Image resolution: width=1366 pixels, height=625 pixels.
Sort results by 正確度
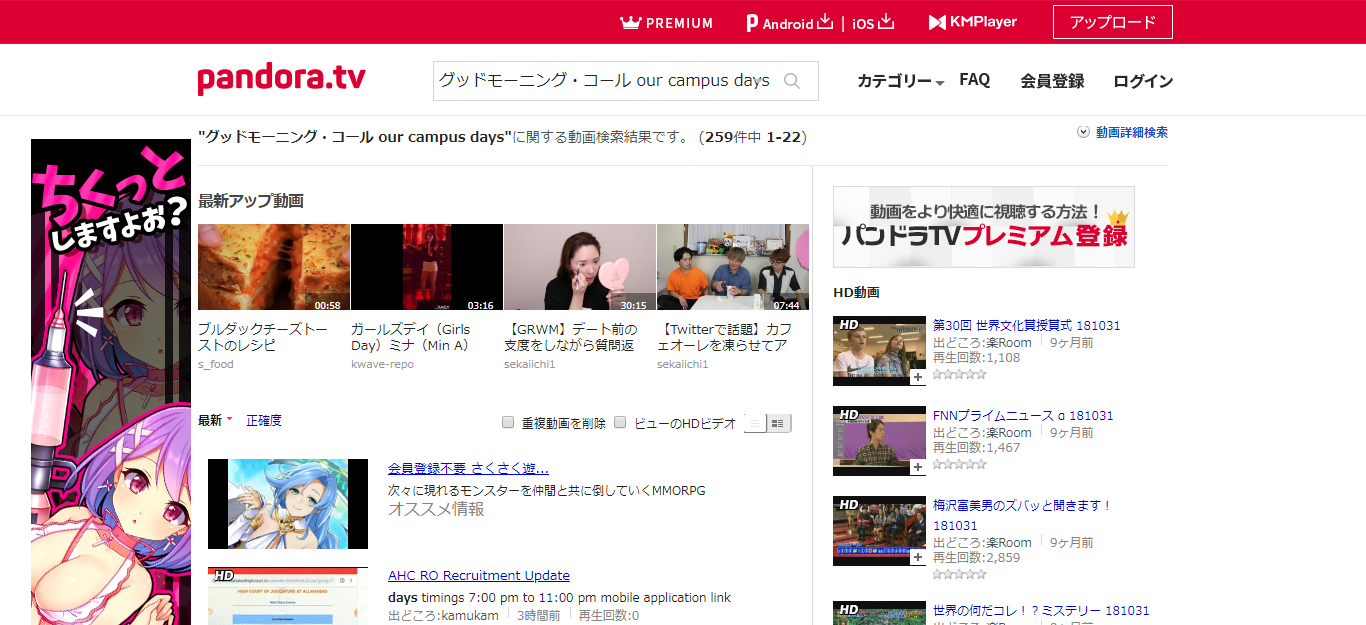(264, 420)
